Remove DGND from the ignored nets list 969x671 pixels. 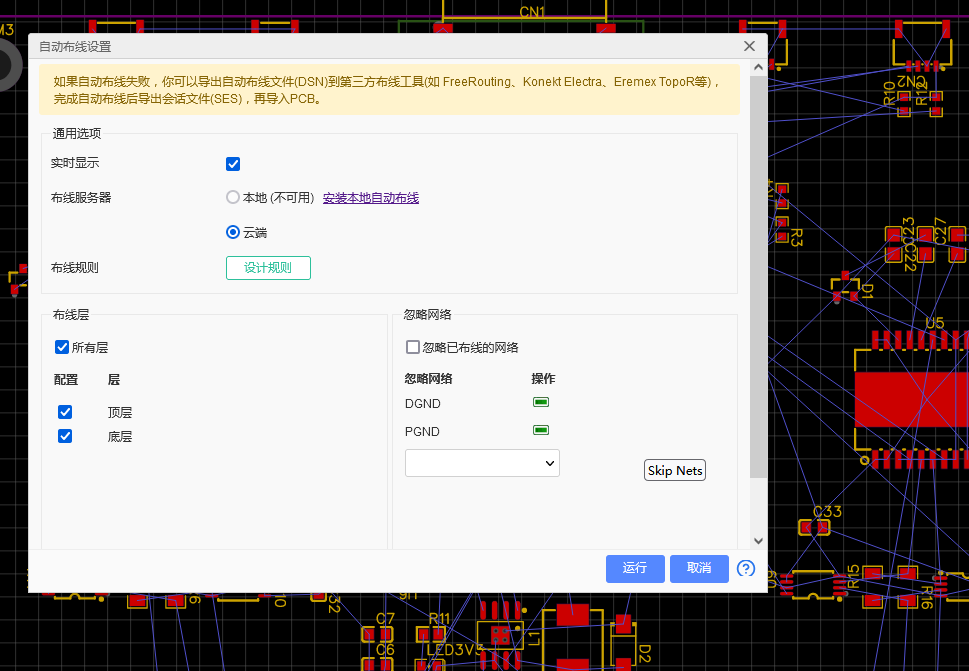point(541,402)
